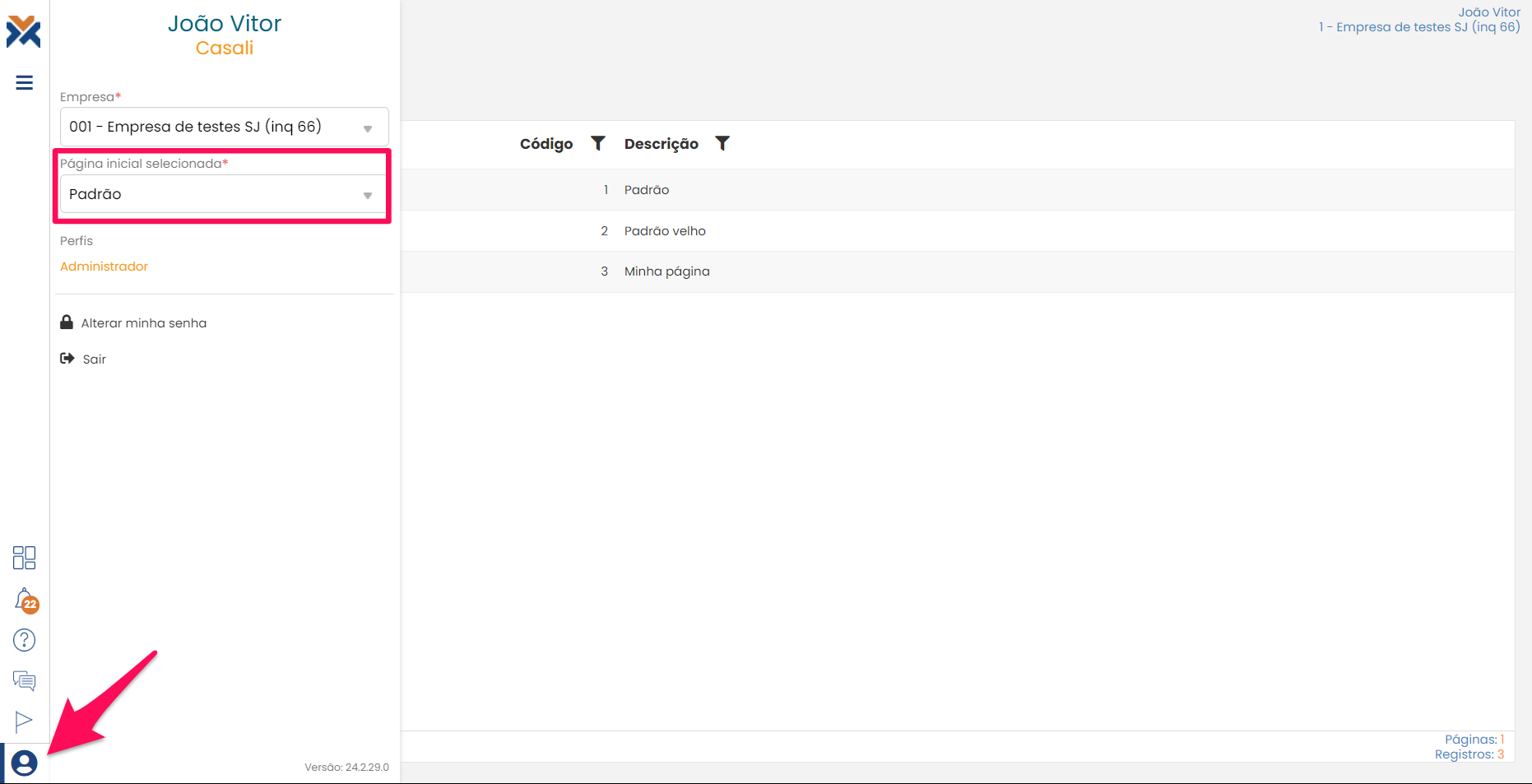Viewport: 1532px width, 784px height.
Task: Click the app logo icon
Action: (23, 31)
